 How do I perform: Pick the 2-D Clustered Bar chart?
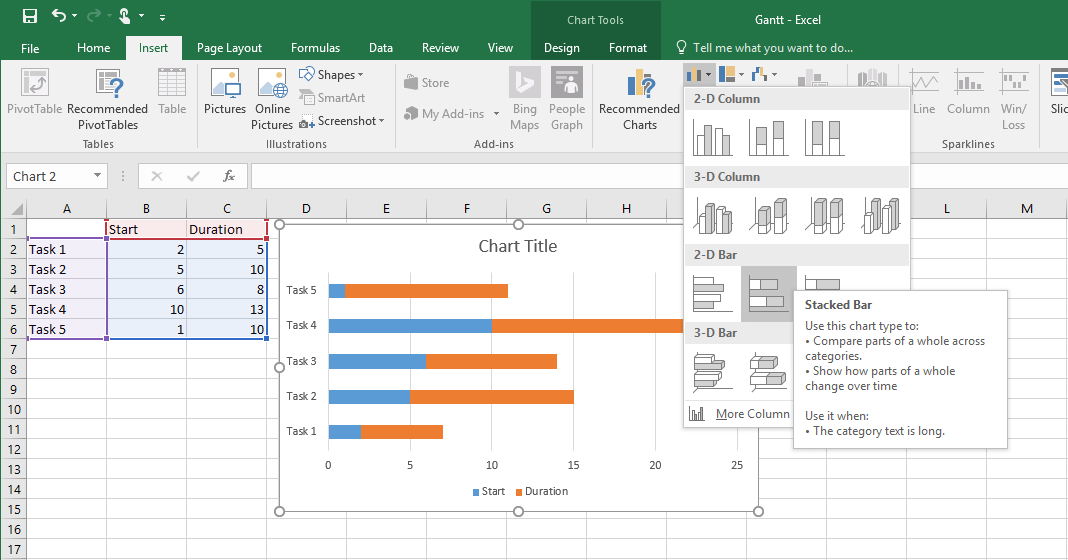click(712, 294)
